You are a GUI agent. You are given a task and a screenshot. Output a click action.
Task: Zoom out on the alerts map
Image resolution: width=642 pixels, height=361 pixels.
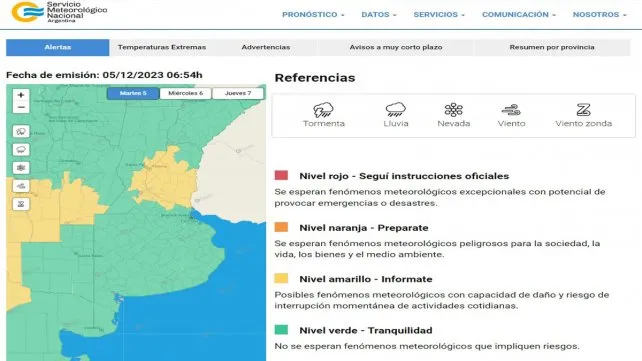point(21,107)
